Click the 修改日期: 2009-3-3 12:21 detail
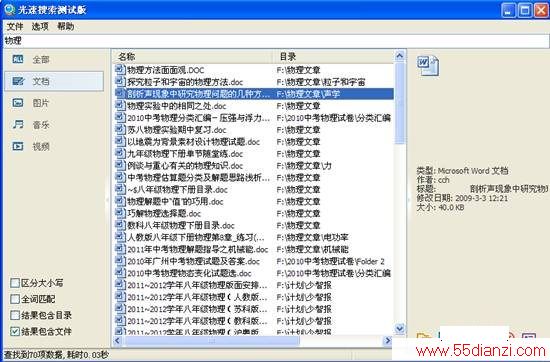Screen dimensions: 550x362 pos(462,198)
